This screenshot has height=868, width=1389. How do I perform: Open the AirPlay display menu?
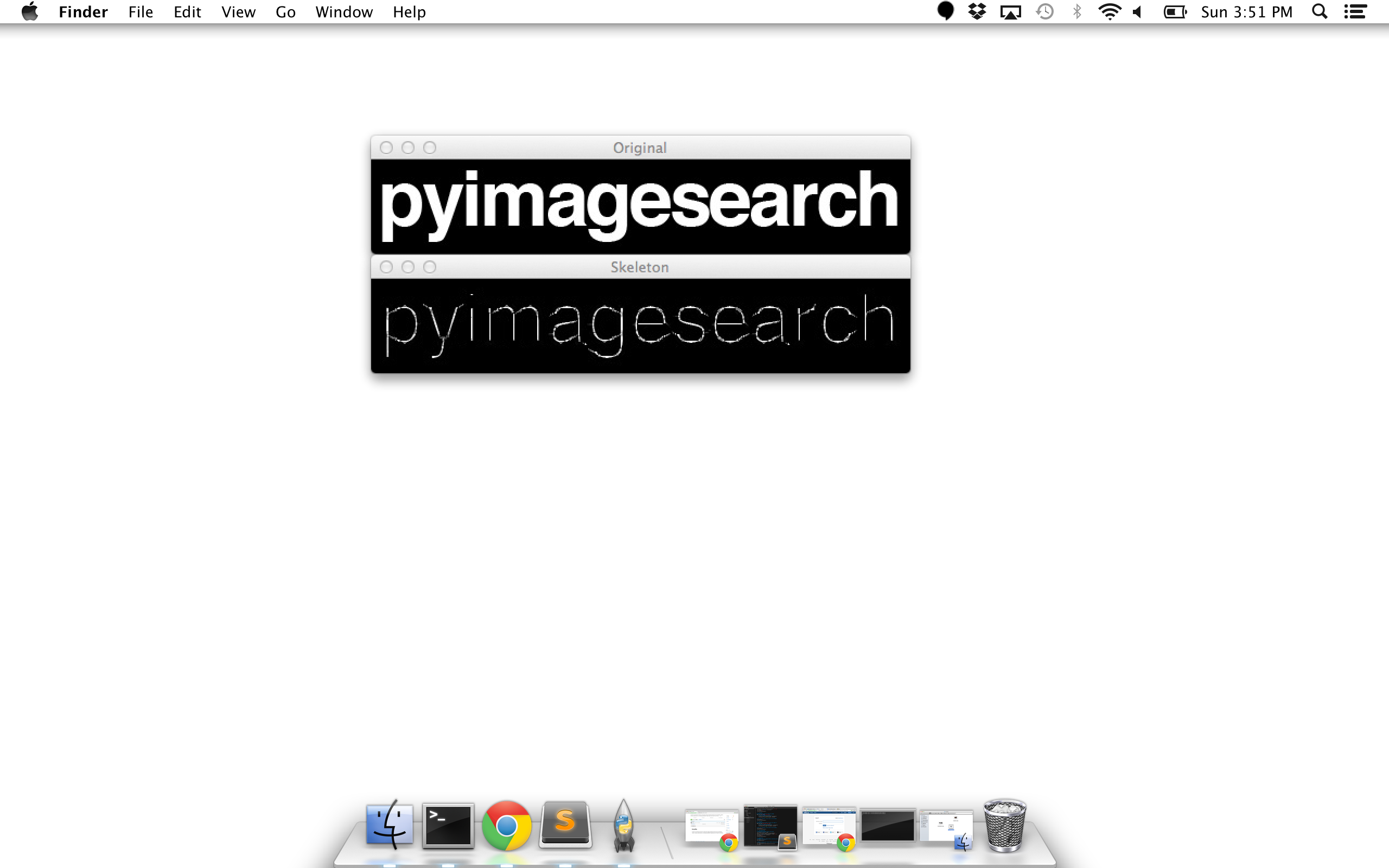(1010, 11)
